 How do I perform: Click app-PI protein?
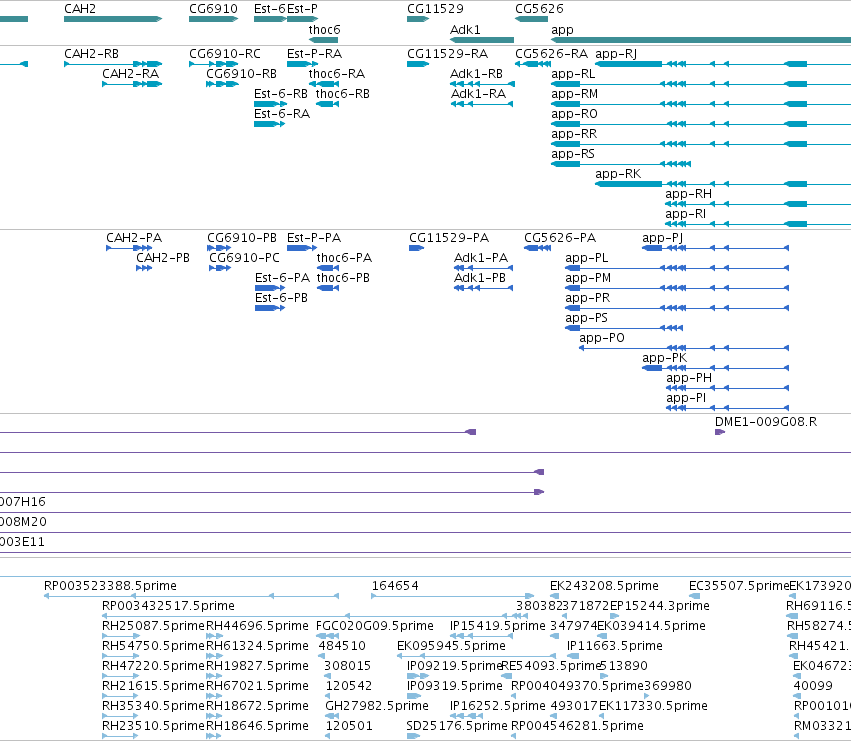[x=727, y=408]
